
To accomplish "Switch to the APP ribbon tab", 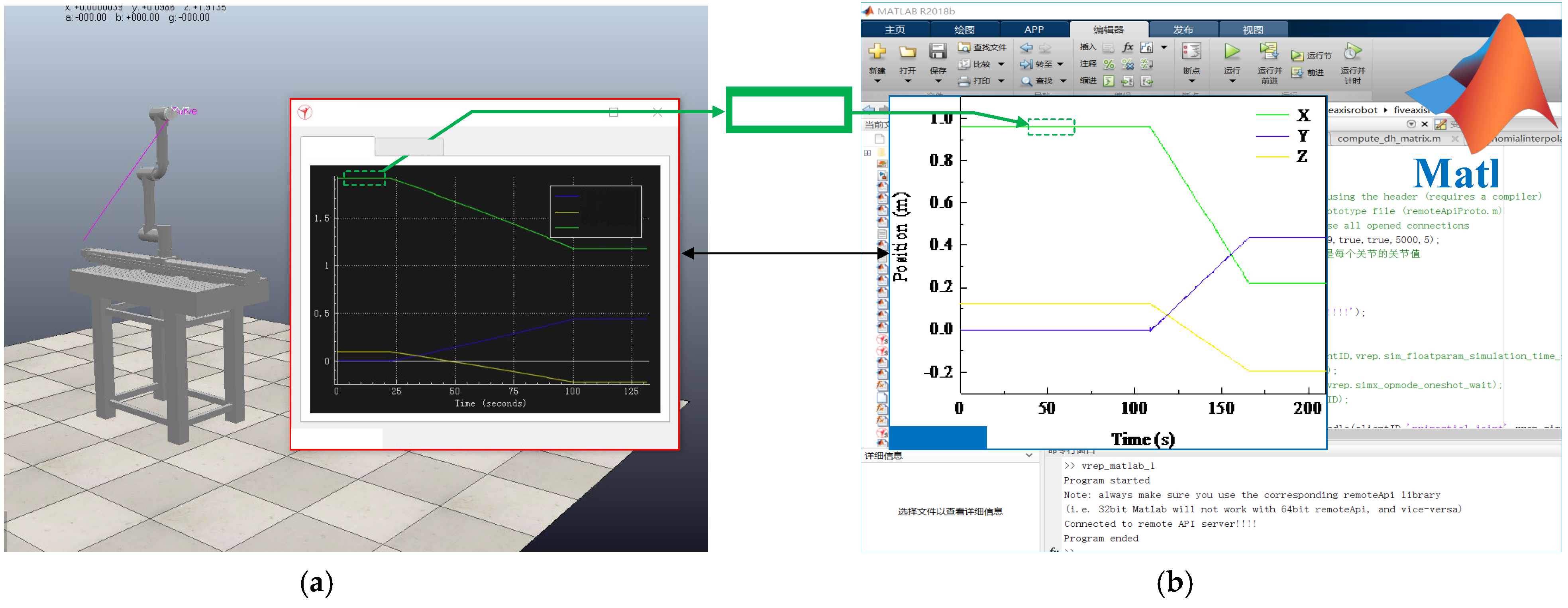I will [x=1034, y=29].
